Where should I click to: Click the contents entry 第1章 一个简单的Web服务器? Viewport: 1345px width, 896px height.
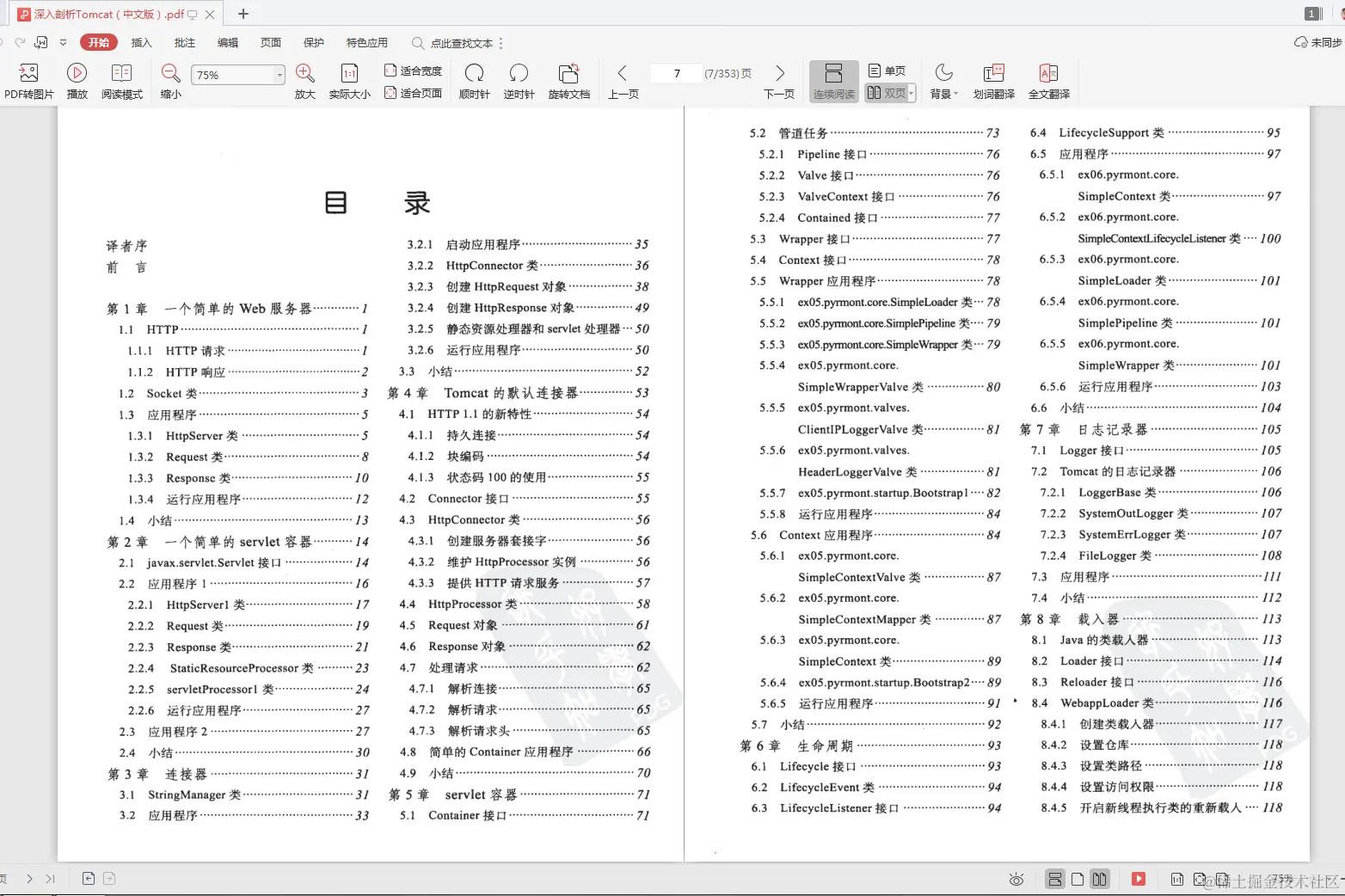(x=237, y=308)
